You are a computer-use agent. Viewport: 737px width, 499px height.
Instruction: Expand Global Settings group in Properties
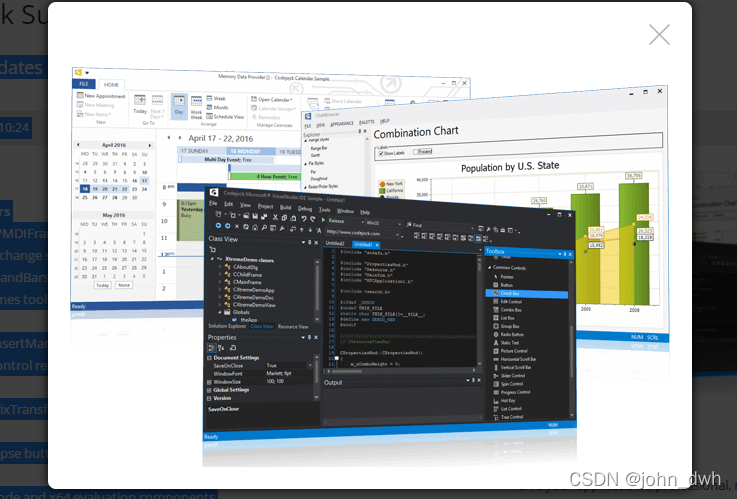pyautogui.click(x=209, y=390)
